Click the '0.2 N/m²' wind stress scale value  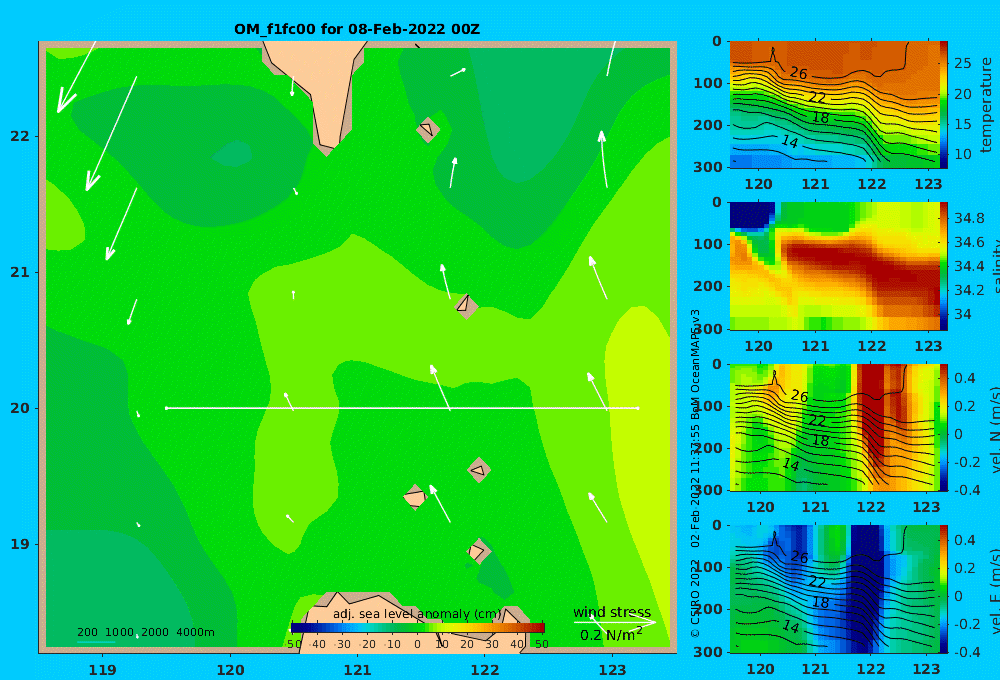coord(611,635)
